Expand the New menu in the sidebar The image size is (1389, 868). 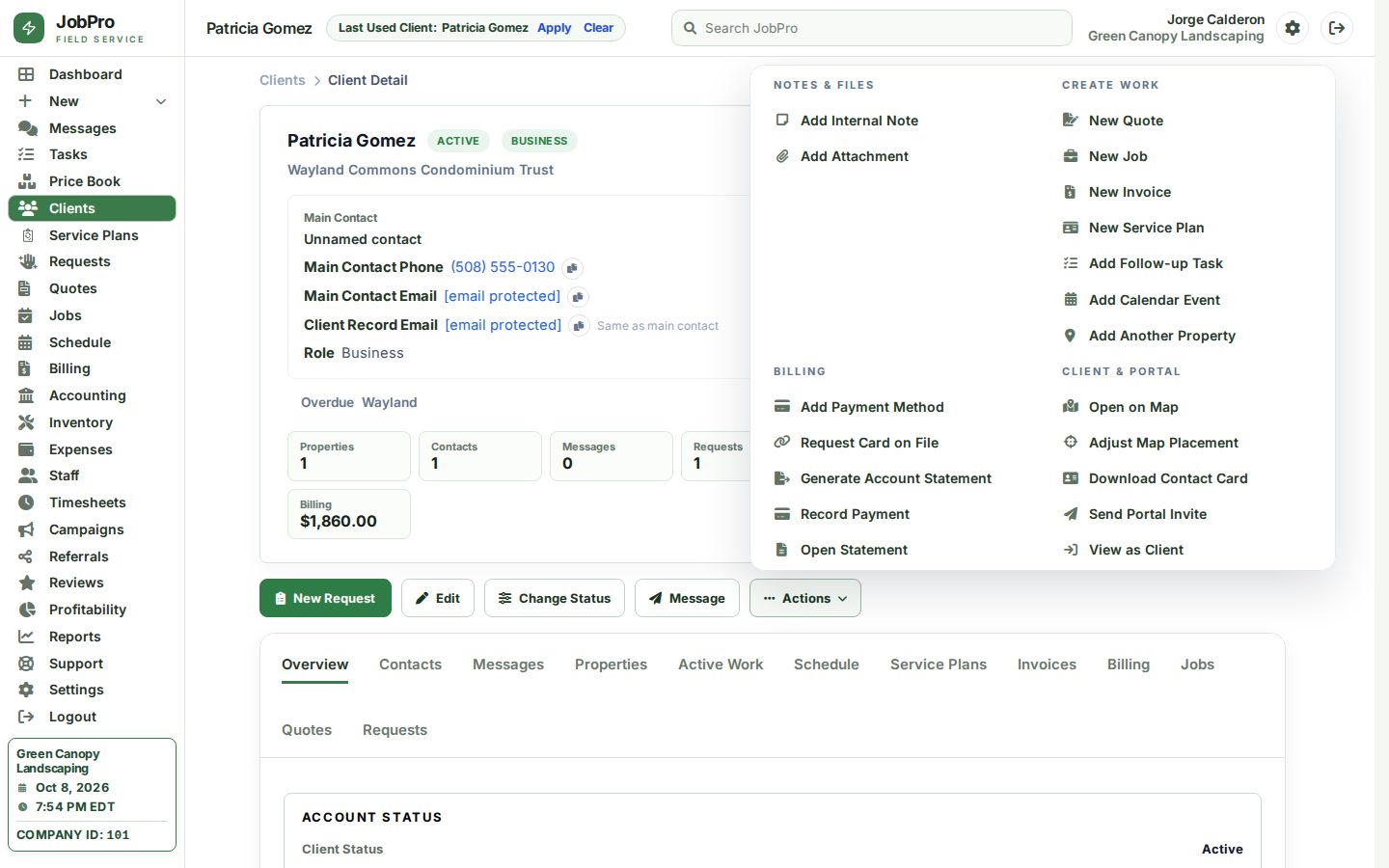(x=92, y=101)
